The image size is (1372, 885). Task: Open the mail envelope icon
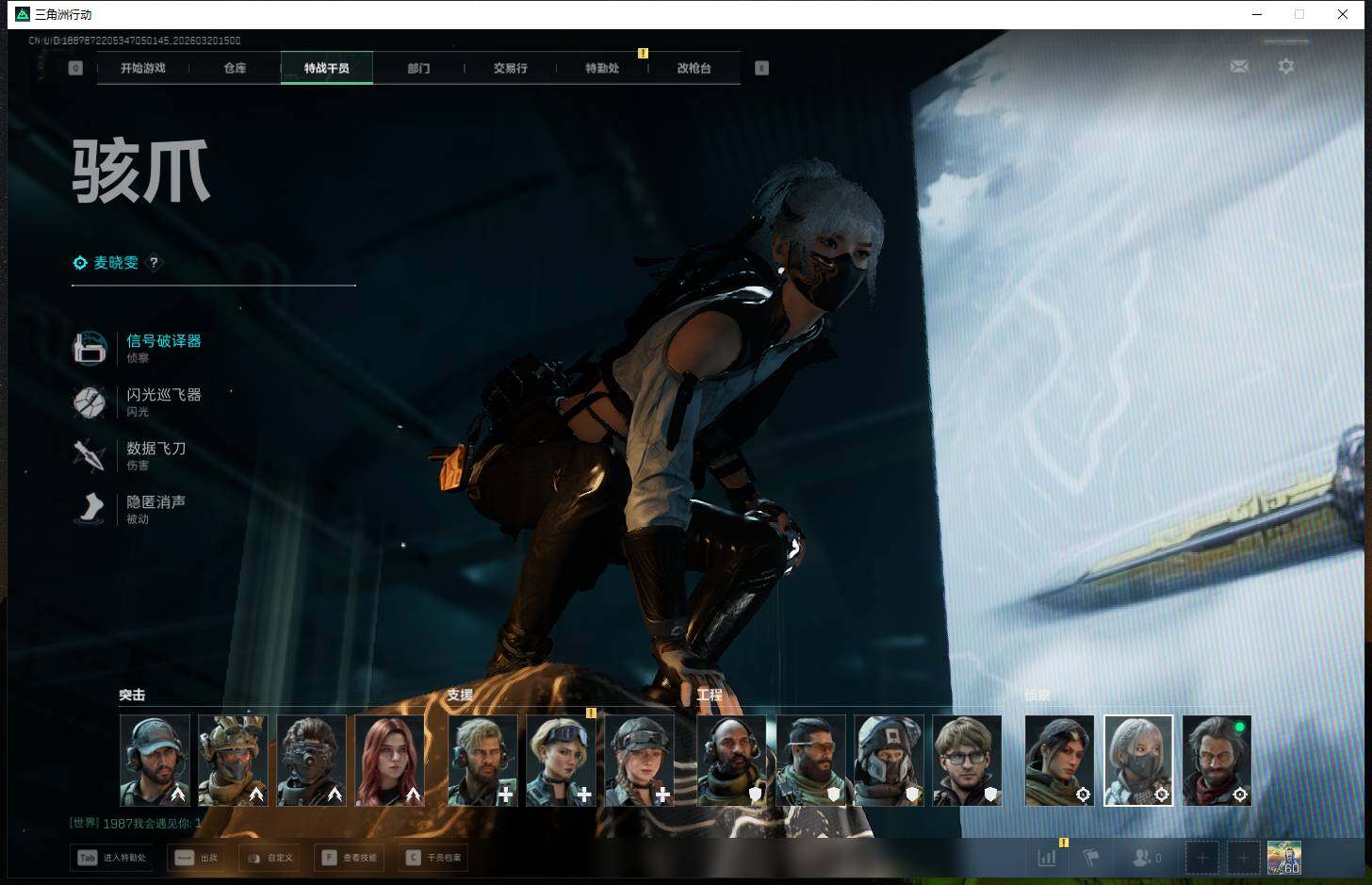[1239, 66]
